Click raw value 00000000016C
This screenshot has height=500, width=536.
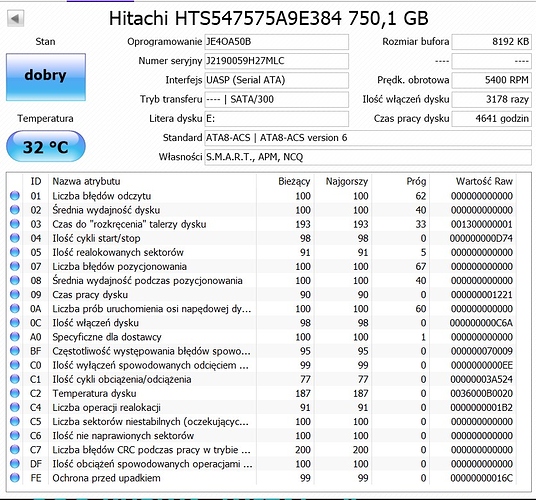482,478
